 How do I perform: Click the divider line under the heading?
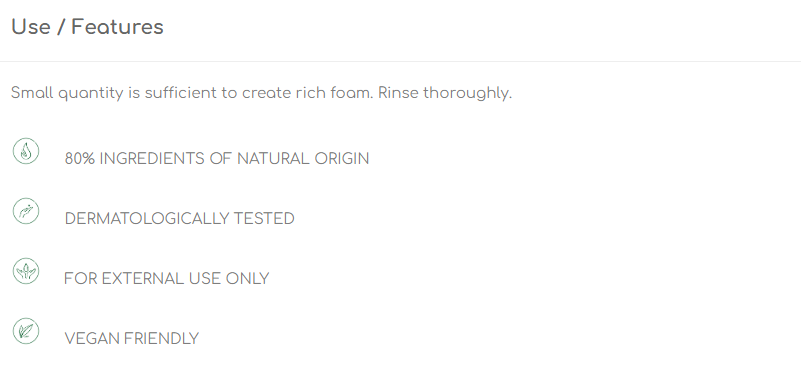coord(400,61)
